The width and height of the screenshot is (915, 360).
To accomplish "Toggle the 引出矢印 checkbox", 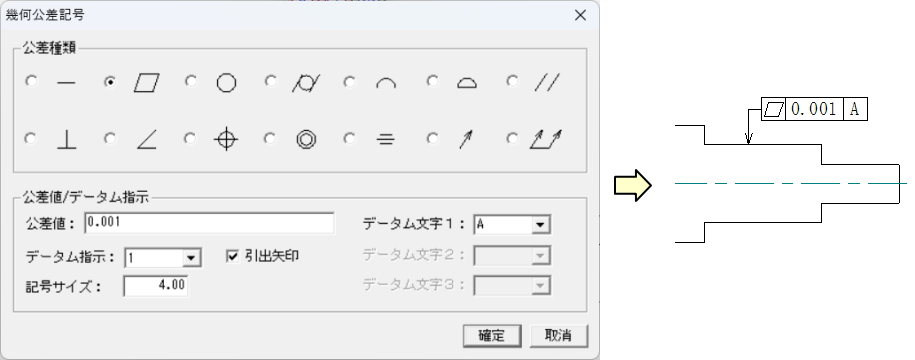I will pyautogui.click(x=232, y=256).
